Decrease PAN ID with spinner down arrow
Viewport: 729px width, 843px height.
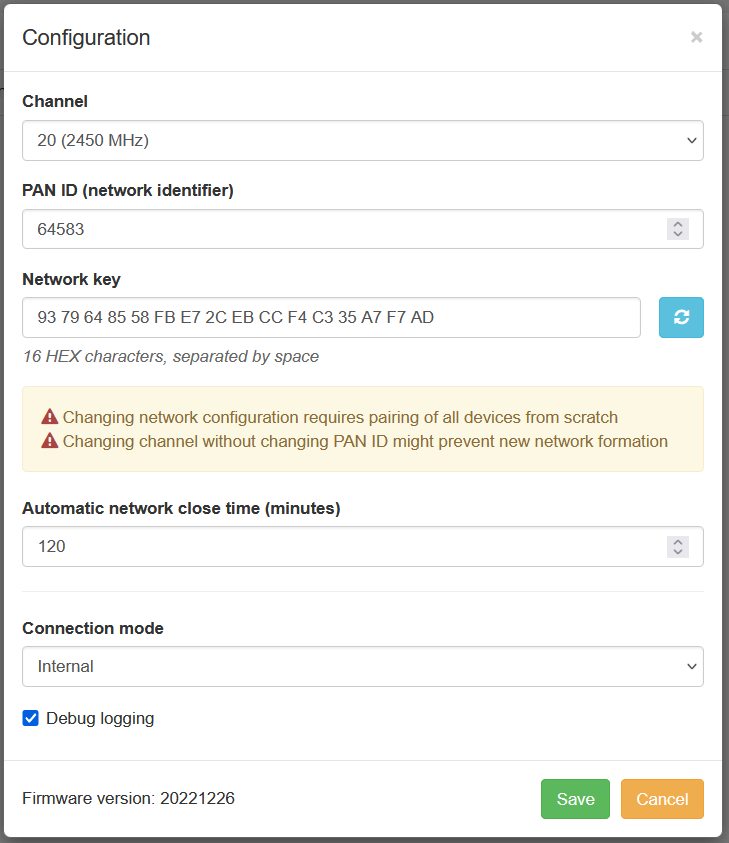click(678, 234)
